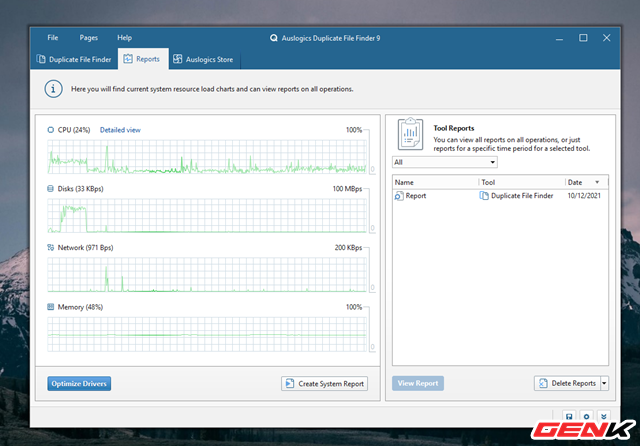Click the Delete Reports button
This screenshot has width=640, height=446.
coord(567,383)
